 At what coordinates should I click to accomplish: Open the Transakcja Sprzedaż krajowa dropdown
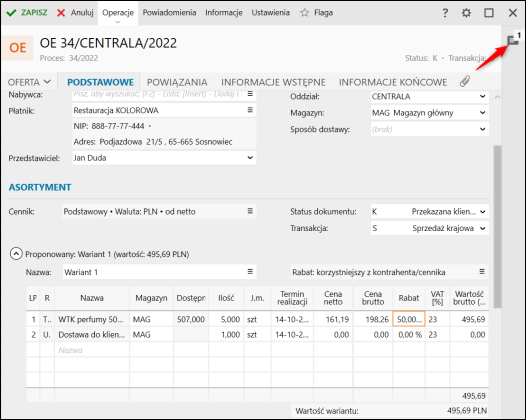click(x=482, y=228)
